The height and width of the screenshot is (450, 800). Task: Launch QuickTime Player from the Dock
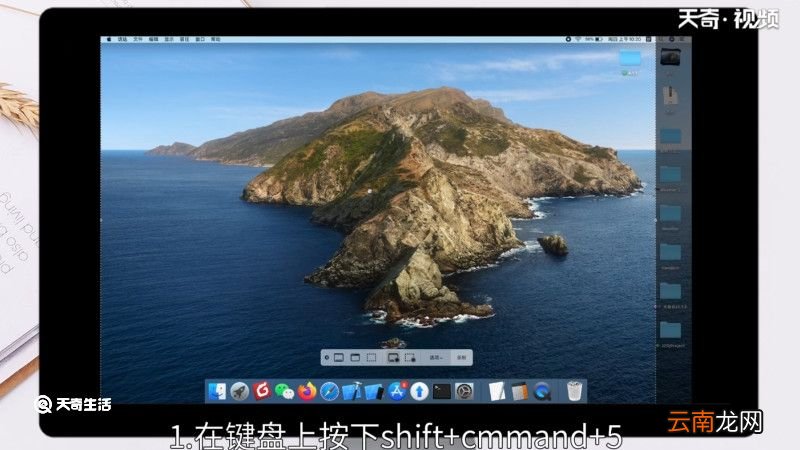pos(542,391)
